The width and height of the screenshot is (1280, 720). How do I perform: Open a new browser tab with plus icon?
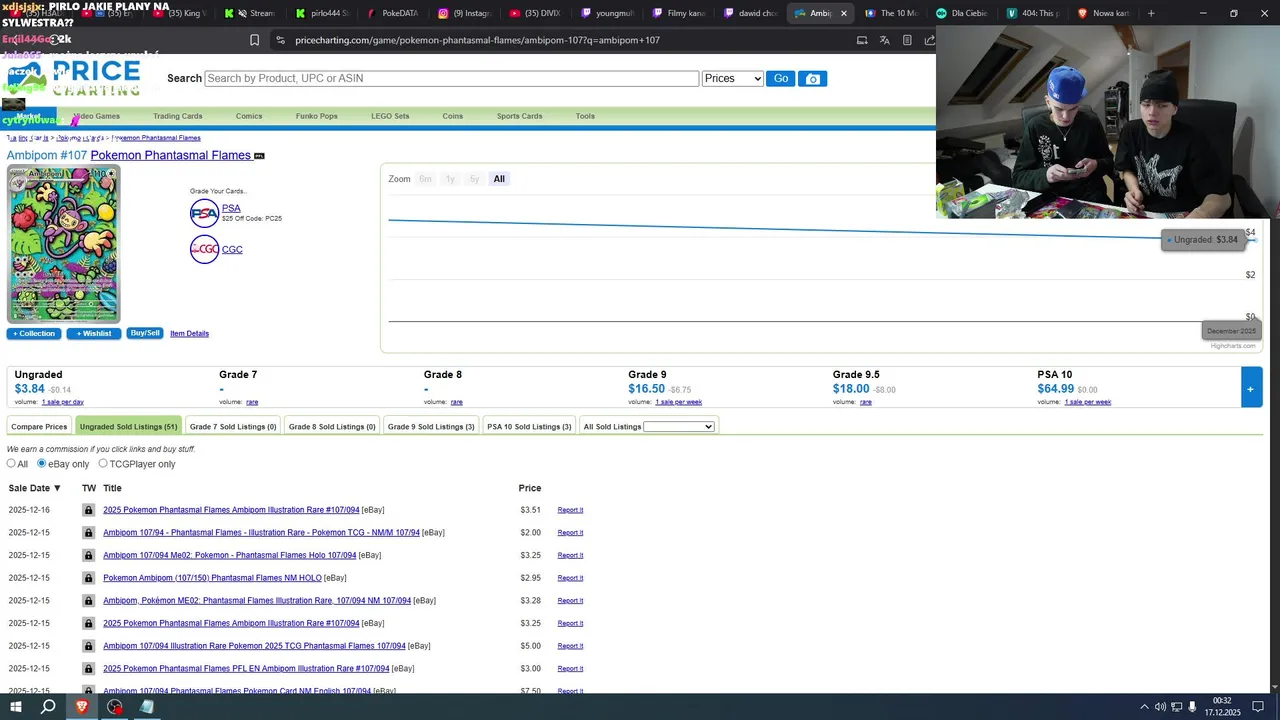(1151, 13)
